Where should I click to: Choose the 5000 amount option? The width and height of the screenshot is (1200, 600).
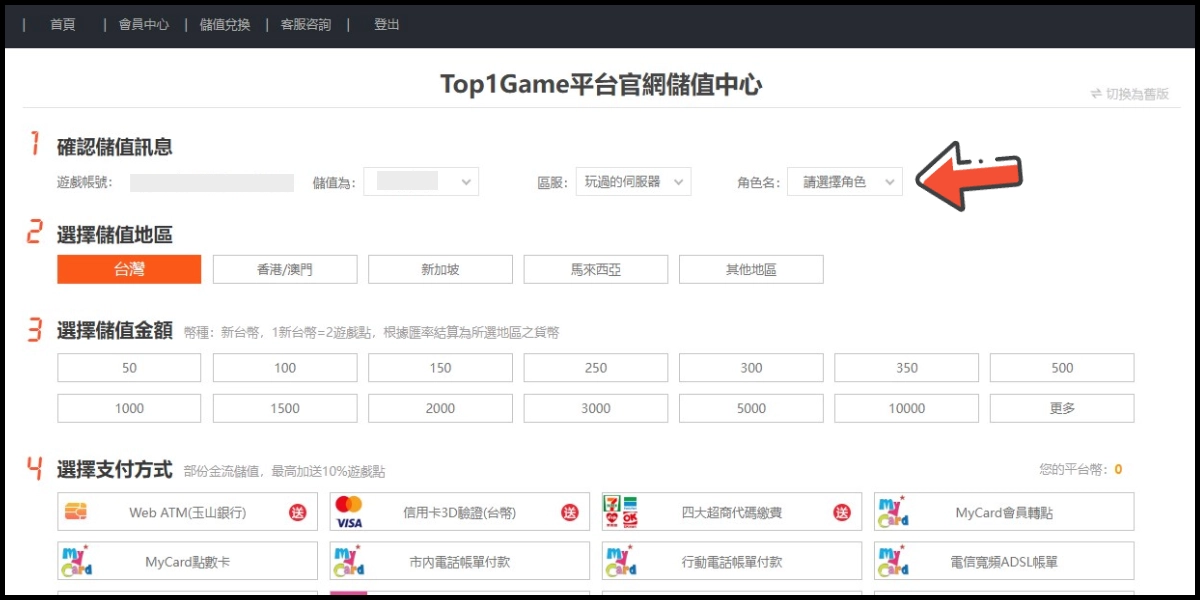pos(751,408)
